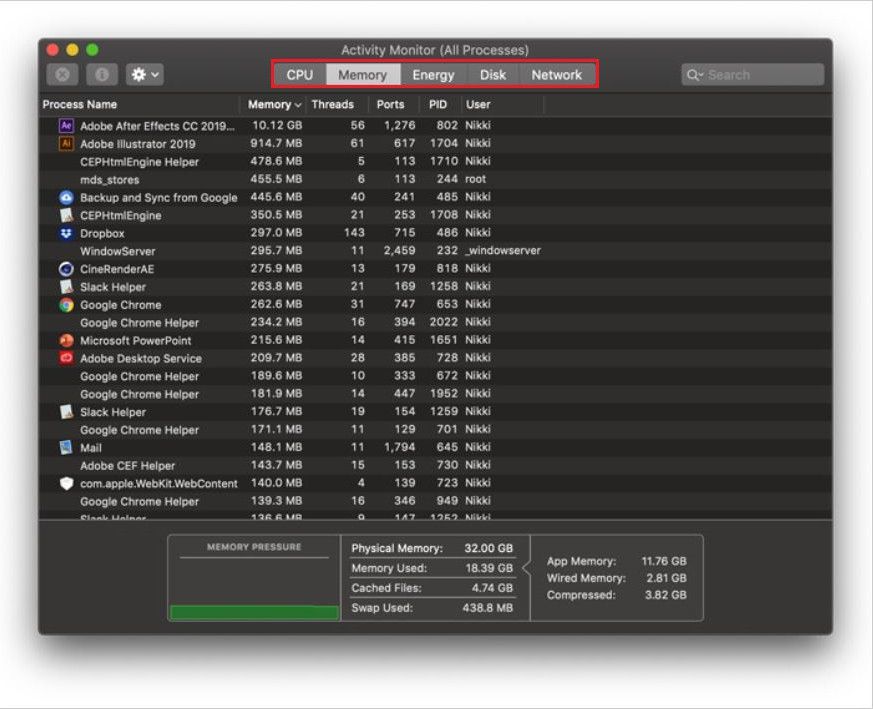Click the PID 1651 cell
Viewport: 873px width, 709px height.
click(x=444, y=340)
